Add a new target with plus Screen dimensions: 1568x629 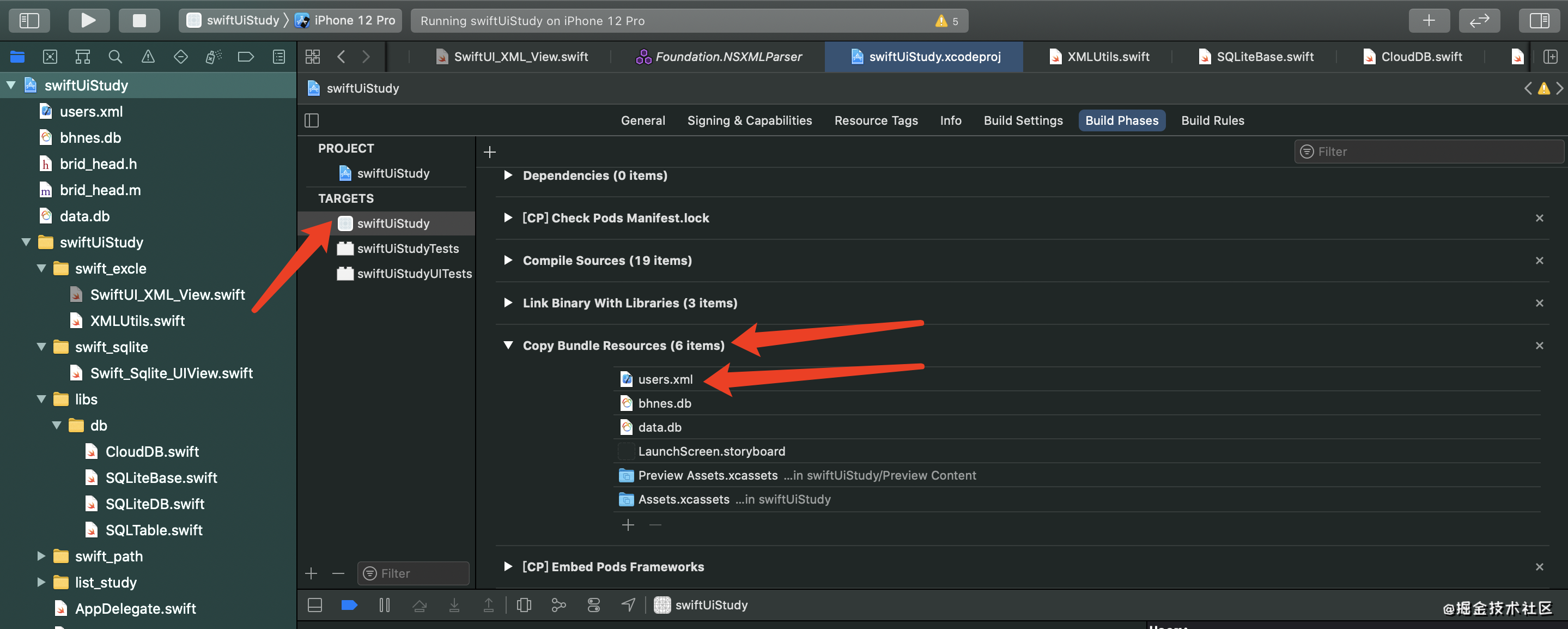click(x=311, y=573)
